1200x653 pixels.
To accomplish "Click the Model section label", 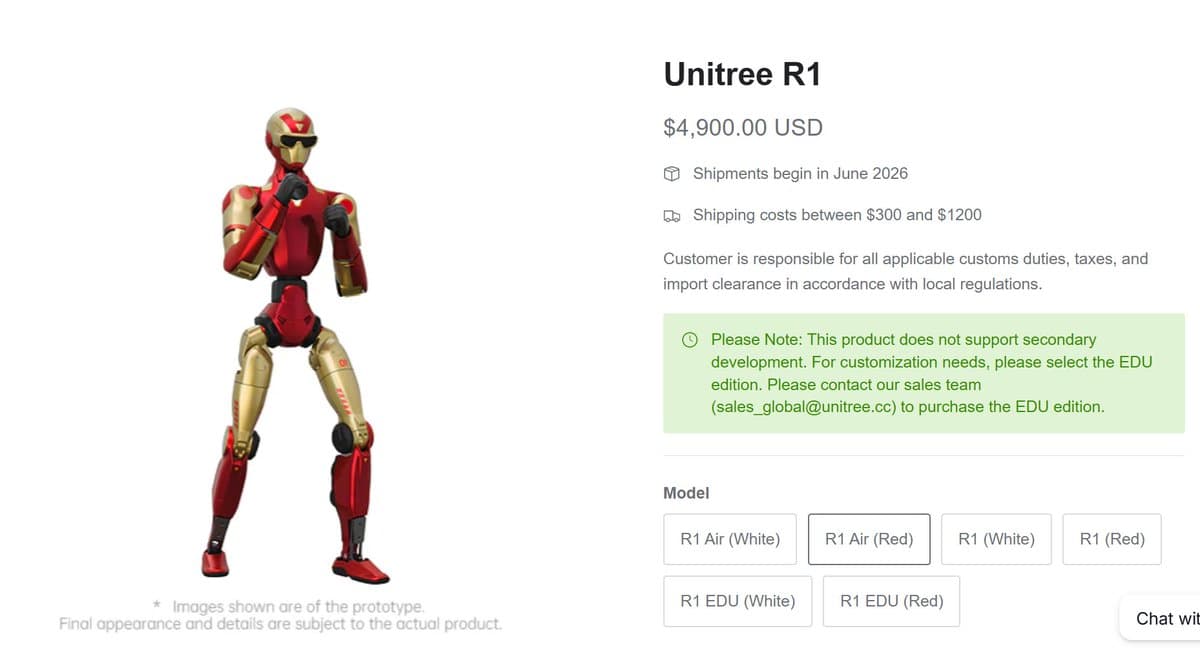I will click(x=686, y=493).
